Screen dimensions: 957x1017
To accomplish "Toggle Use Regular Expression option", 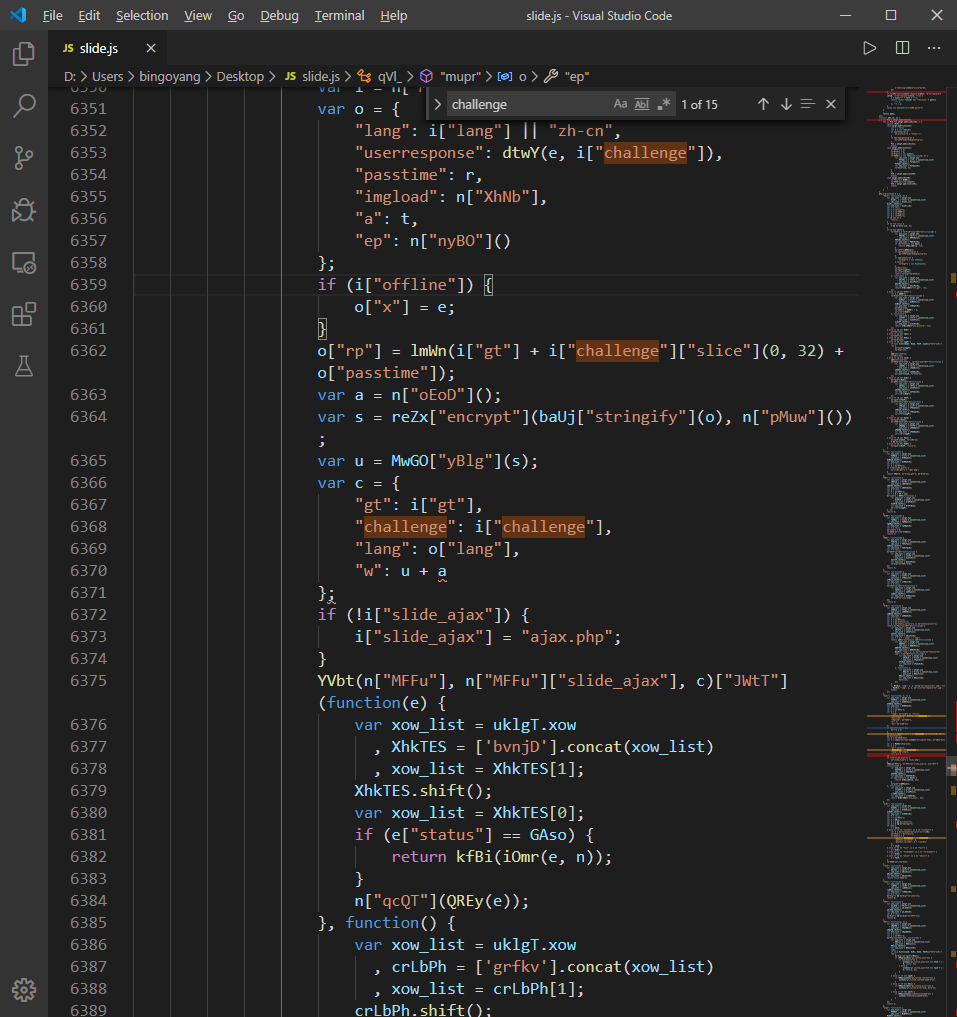I will click(x=663, y=104).
